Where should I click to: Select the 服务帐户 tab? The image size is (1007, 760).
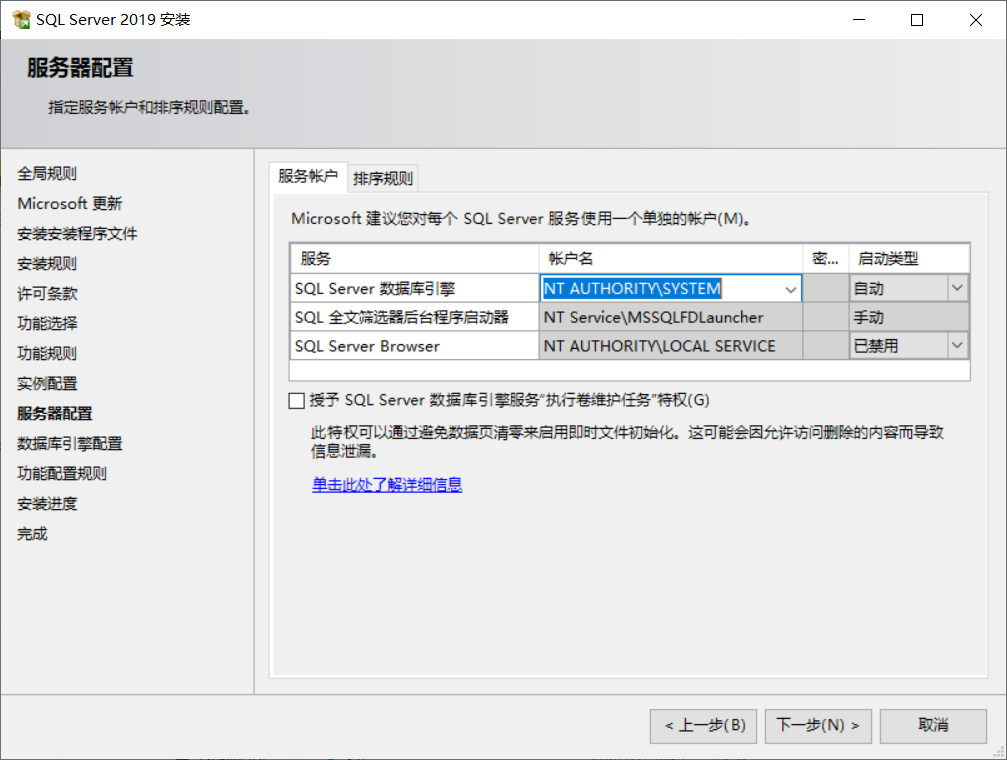coord(308,176)
